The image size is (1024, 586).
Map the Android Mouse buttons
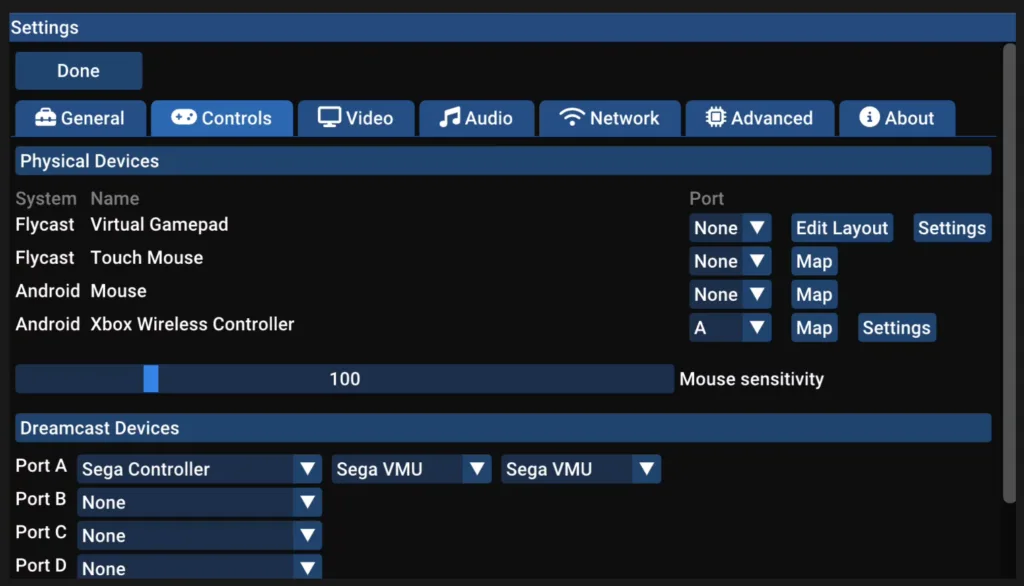pos(814,294)
